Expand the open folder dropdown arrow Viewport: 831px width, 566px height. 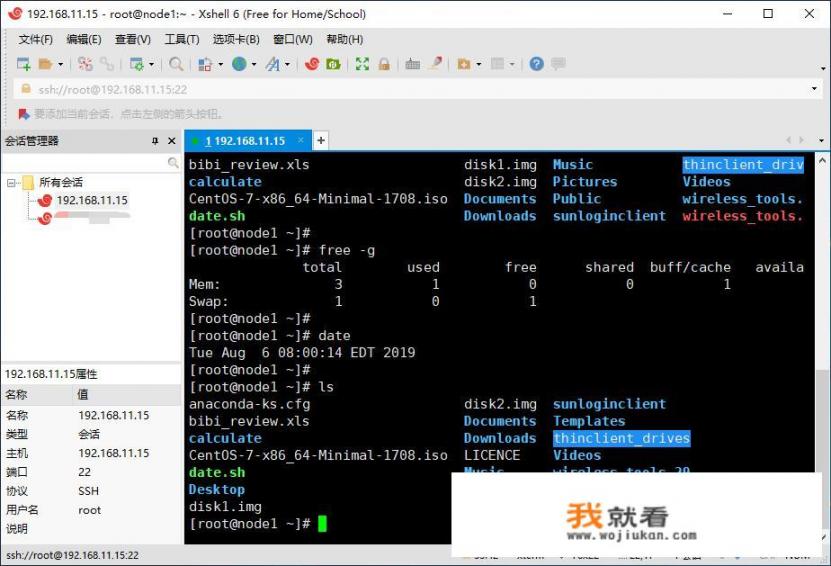pyautogui.click(x=60, y=65)
